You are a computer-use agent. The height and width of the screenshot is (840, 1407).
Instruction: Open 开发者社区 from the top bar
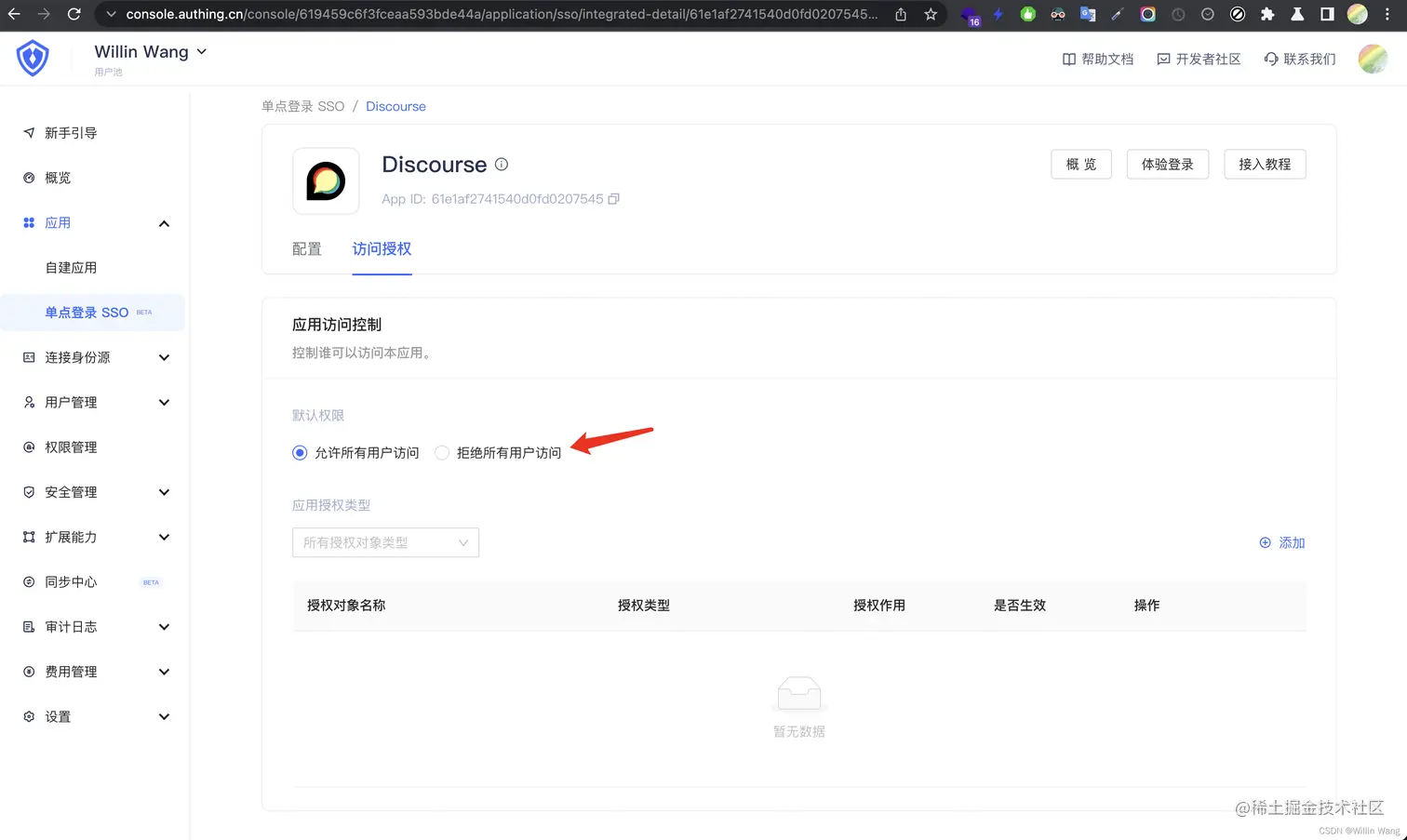(x=1200, y=58)
